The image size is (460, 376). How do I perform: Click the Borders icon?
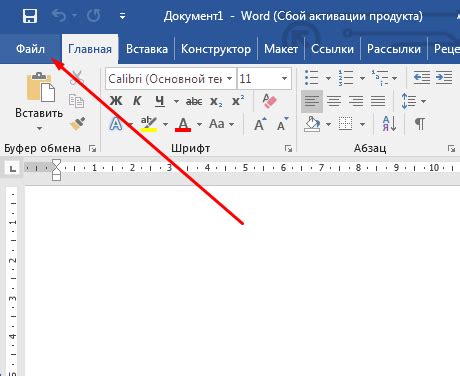(345, 124)
